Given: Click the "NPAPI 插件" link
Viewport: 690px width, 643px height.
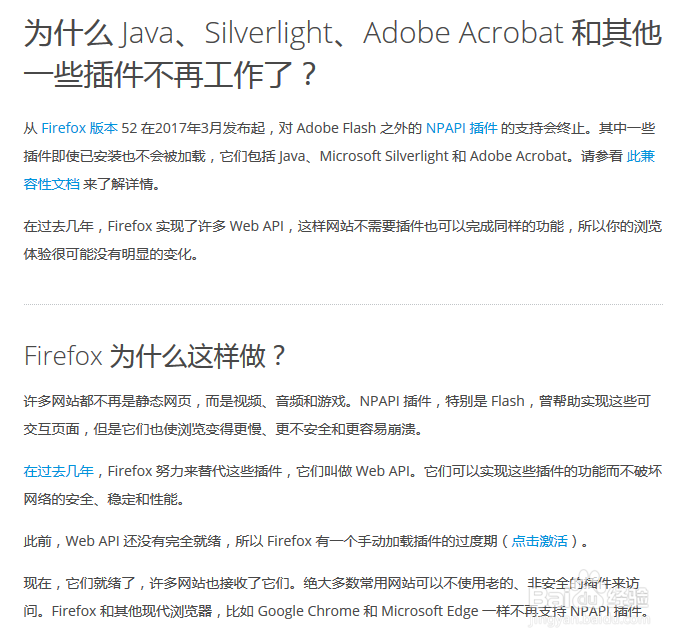Looking at the screenshot, I should point(461,128).
